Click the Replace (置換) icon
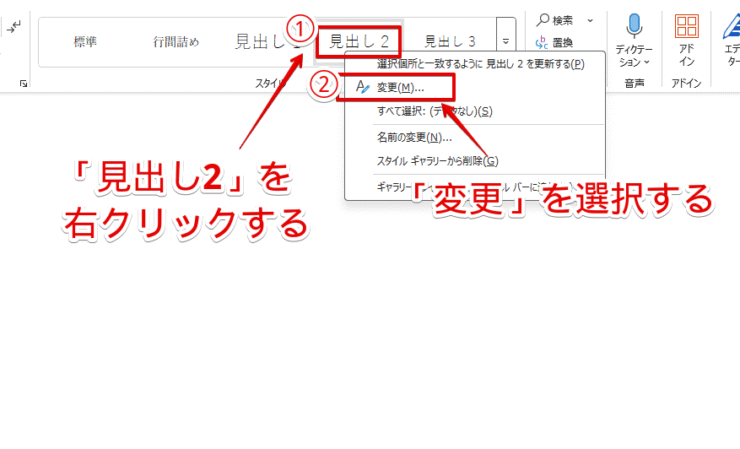This screenshot has height=449, width=740. [x=544, y=43]
